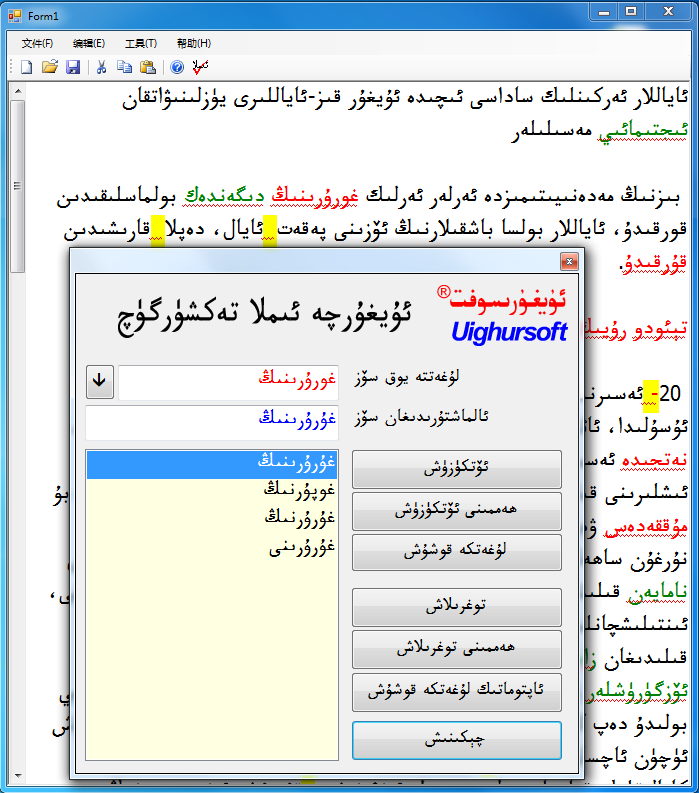Viewport: 699px width, 793px height.
Task: Click the Cut scissors icon
Action: pyautogui.click(x=101, y=67)
